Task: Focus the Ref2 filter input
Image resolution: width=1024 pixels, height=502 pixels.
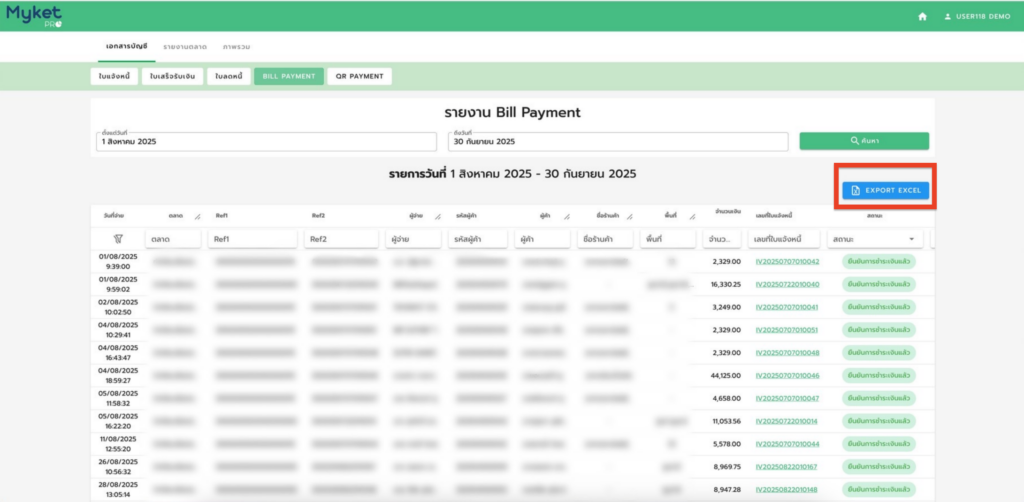Action: 342,240
